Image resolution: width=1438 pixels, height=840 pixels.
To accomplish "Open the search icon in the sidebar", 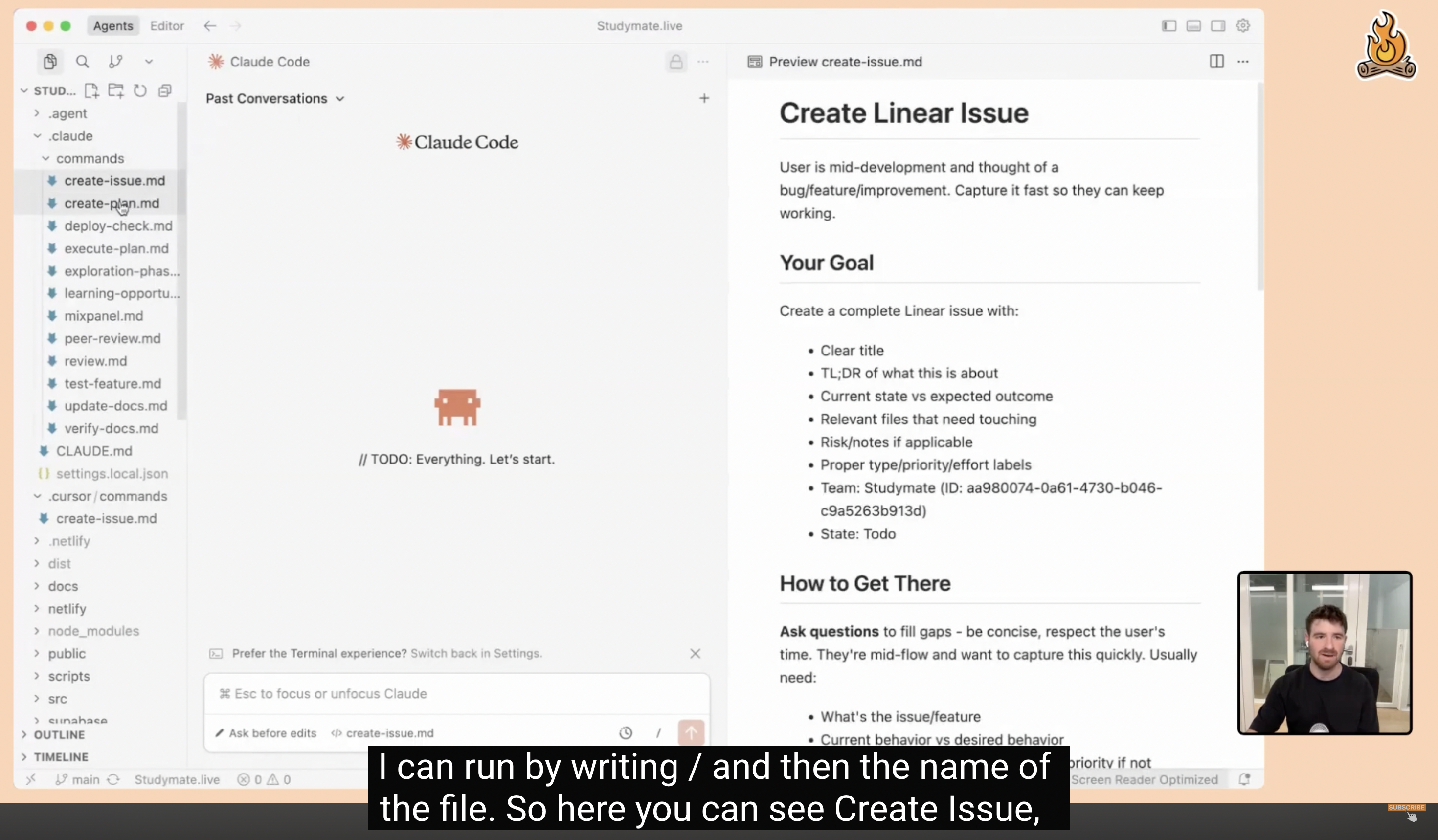I will [x=82, y=62].
